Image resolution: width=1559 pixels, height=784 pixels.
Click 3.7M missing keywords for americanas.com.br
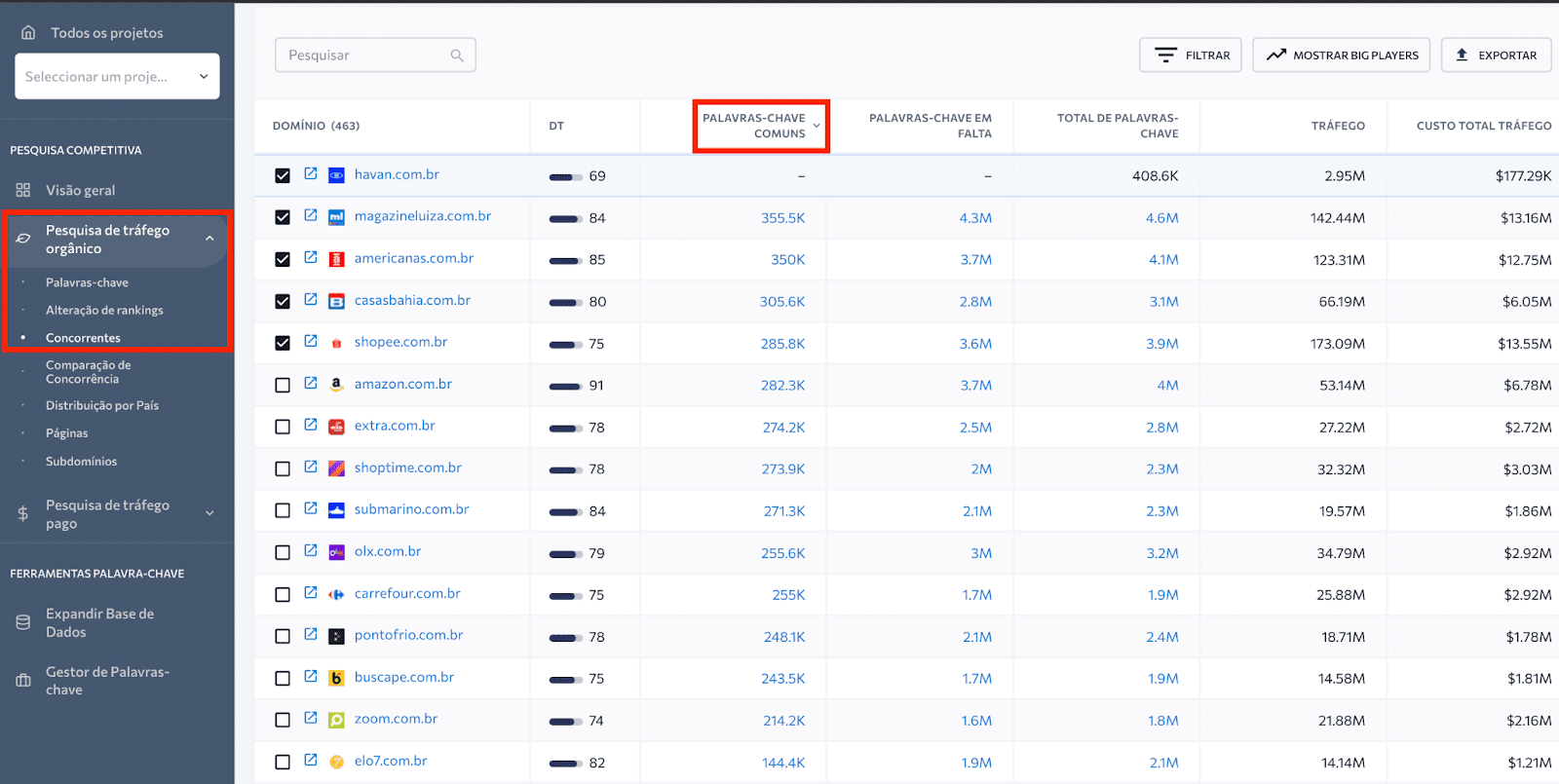975,260
